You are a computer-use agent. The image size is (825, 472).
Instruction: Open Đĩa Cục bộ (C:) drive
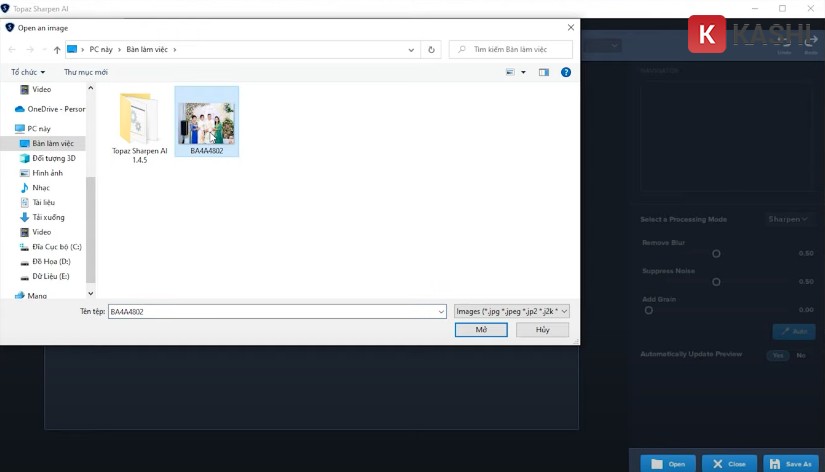pyautogui.click(x=55, y=246)
